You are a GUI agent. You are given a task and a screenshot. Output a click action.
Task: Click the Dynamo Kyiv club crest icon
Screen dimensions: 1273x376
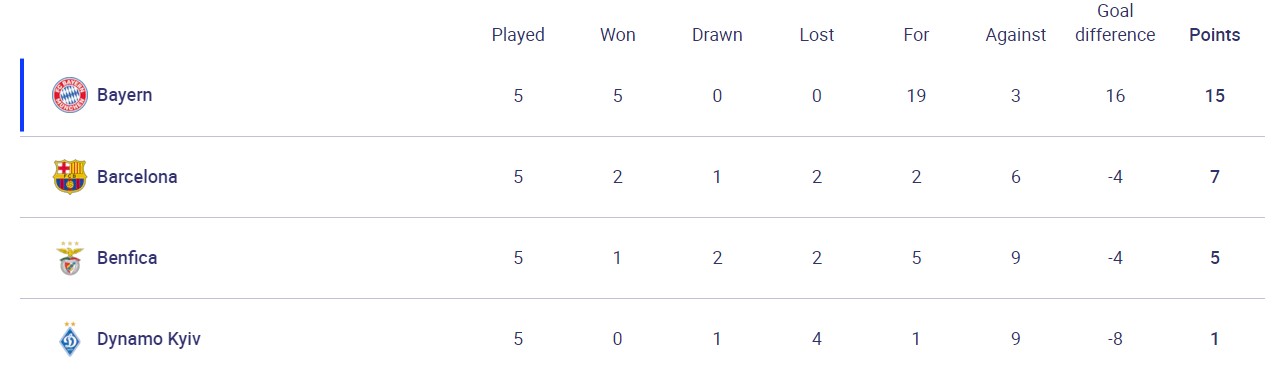[x=70, y=339]
